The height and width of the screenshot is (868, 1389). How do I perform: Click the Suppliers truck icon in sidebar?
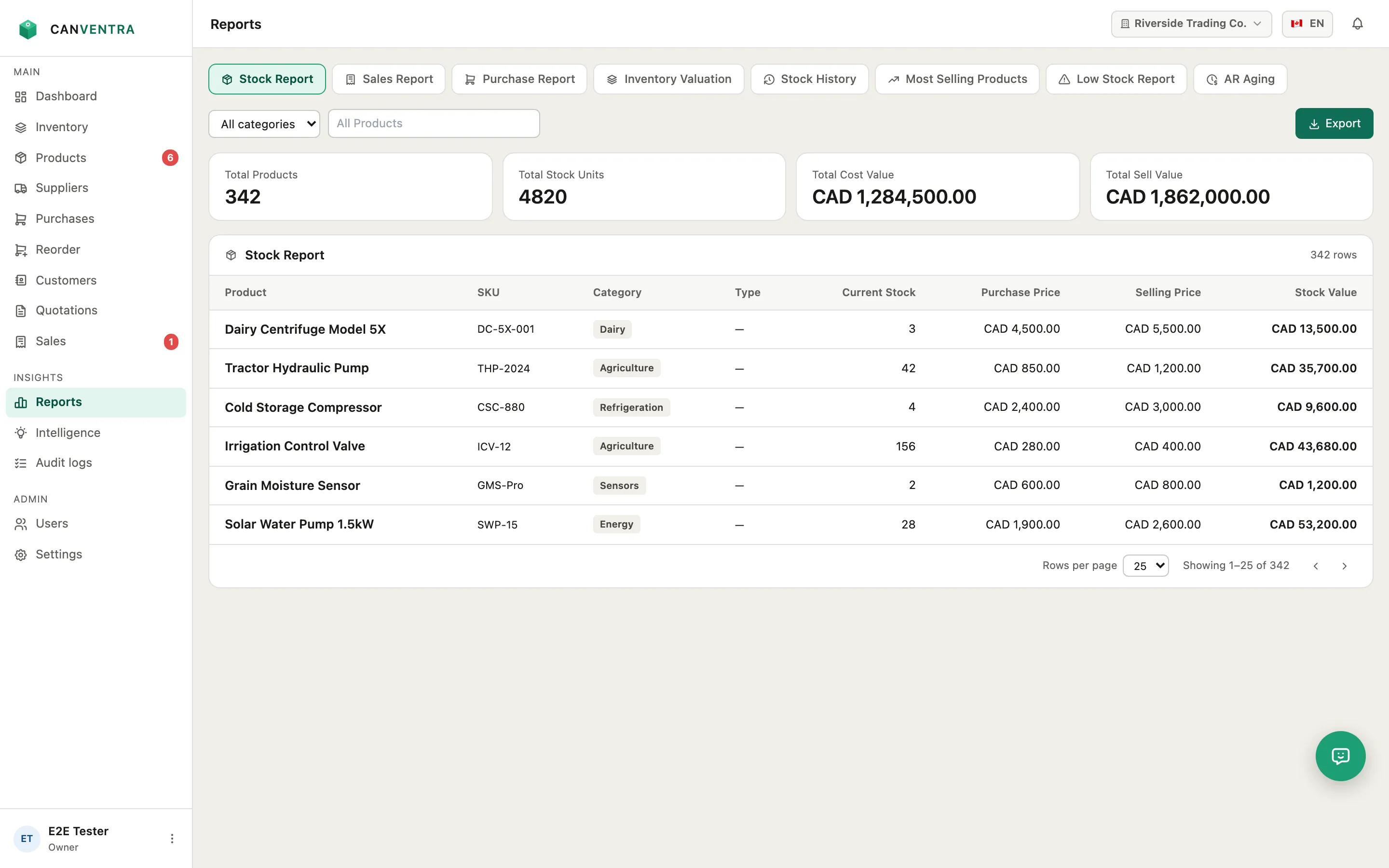[x=21, y=188]
